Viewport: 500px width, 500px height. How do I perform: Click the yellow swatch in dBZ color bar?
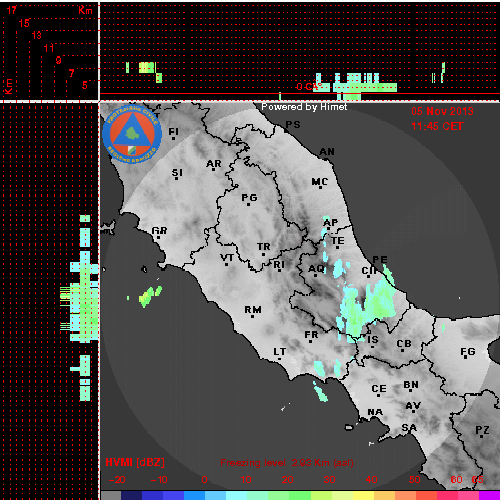(x=364, y=495)
